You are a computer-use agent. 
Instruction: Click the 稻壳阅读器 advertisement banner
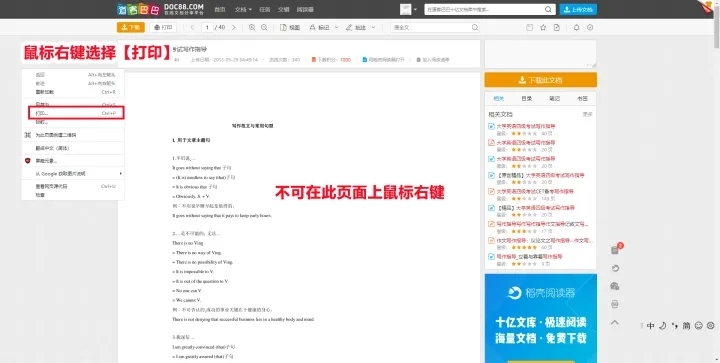[540, 318]
